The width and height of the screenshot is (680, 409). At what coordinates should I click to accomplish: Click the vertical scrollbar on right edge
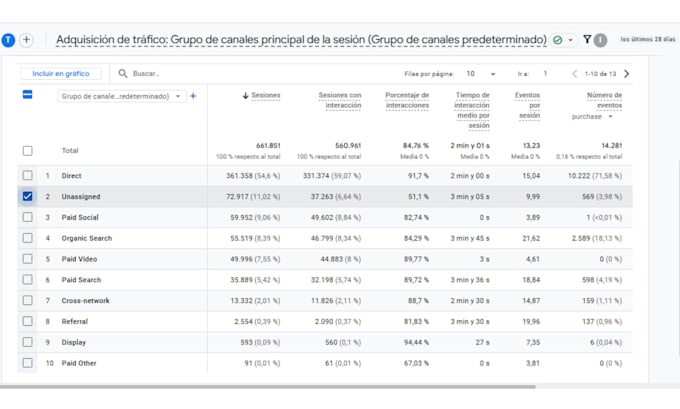(x=678, y=258)
